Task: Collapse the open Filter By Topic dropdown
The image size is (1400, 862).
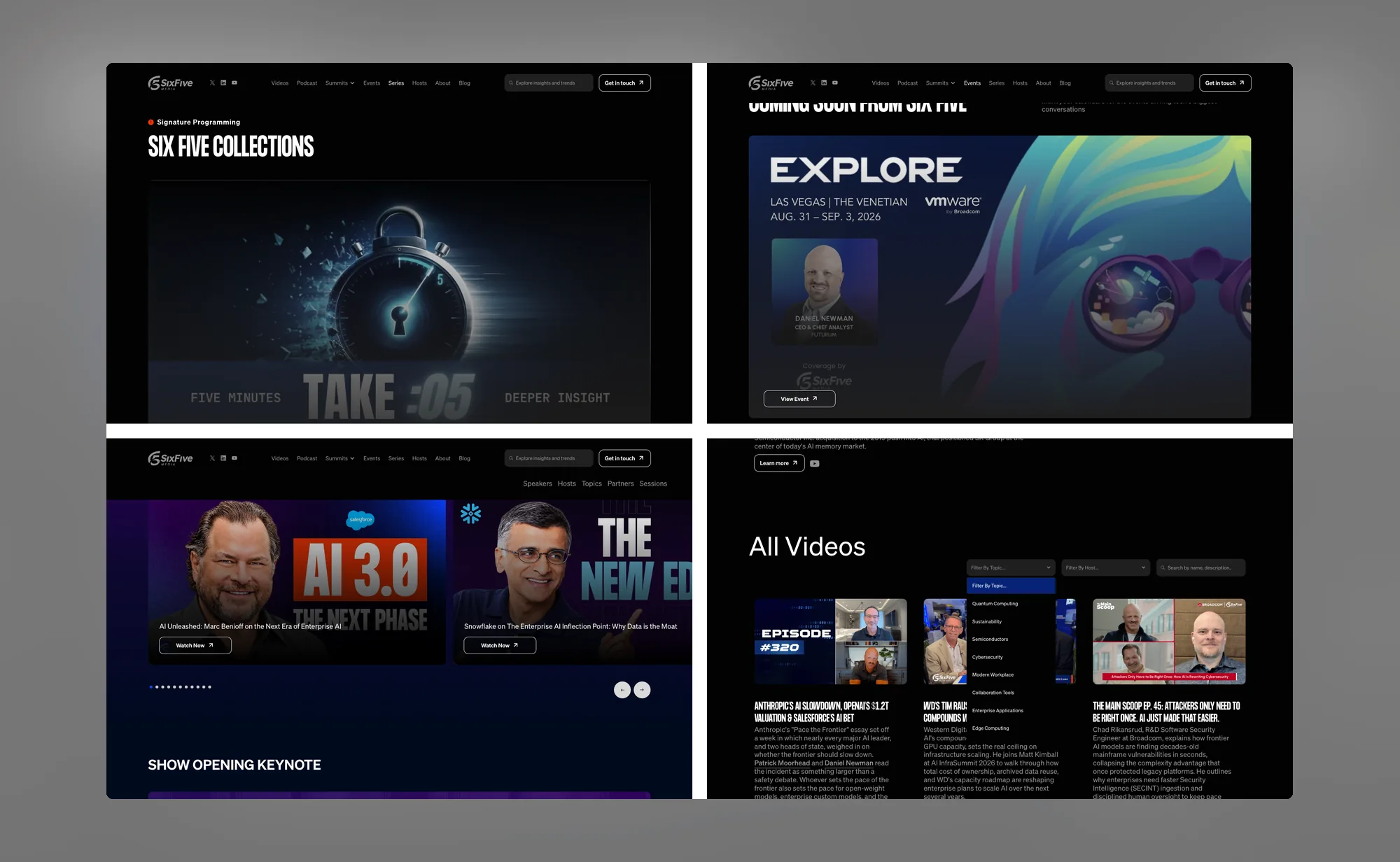Action: (x=1011, y=567)
